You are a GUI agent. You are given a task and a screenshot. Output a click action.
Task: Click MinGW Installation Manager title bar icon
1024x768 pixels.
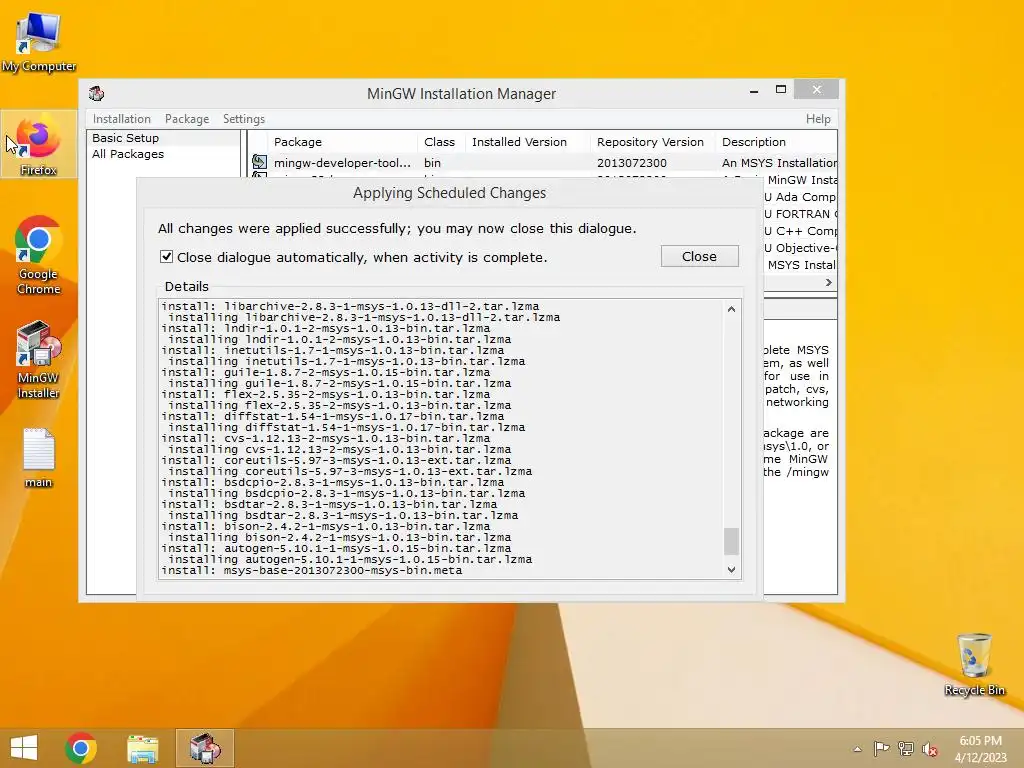pyautogui.click(x=97, y=93)
